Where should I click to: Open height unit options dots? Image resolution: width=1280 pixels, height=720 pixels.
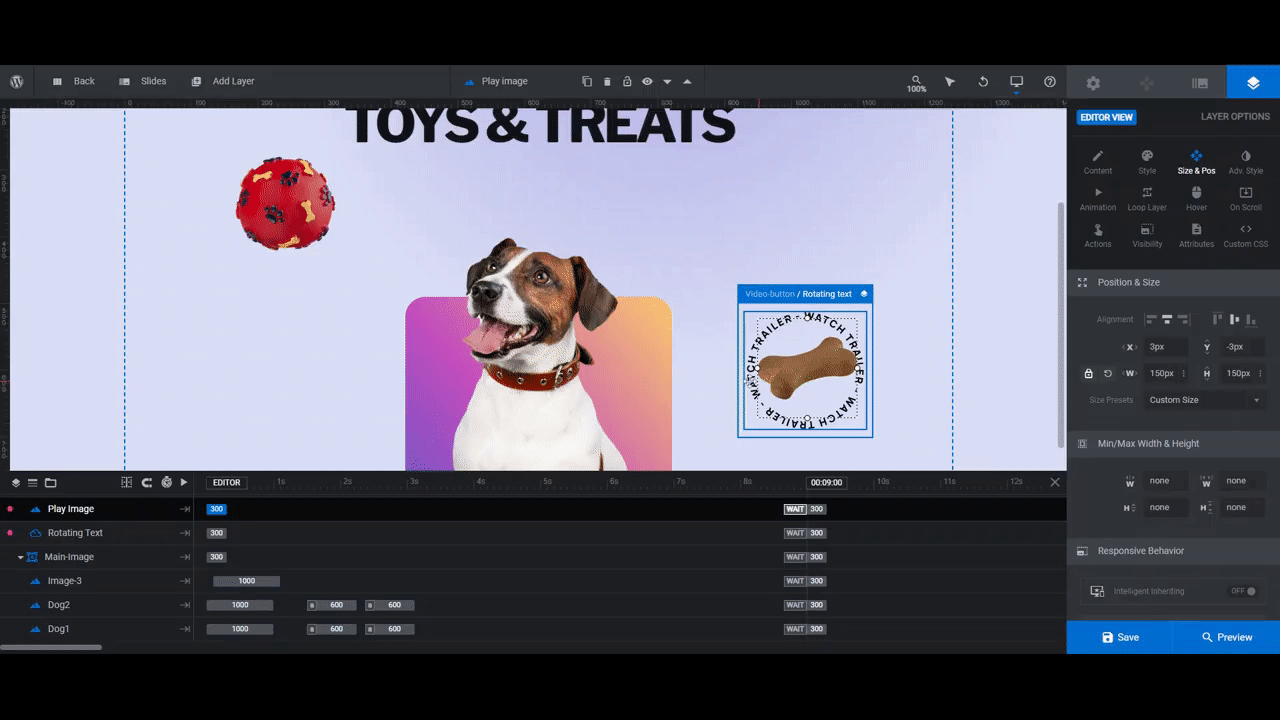point(1258,373)
